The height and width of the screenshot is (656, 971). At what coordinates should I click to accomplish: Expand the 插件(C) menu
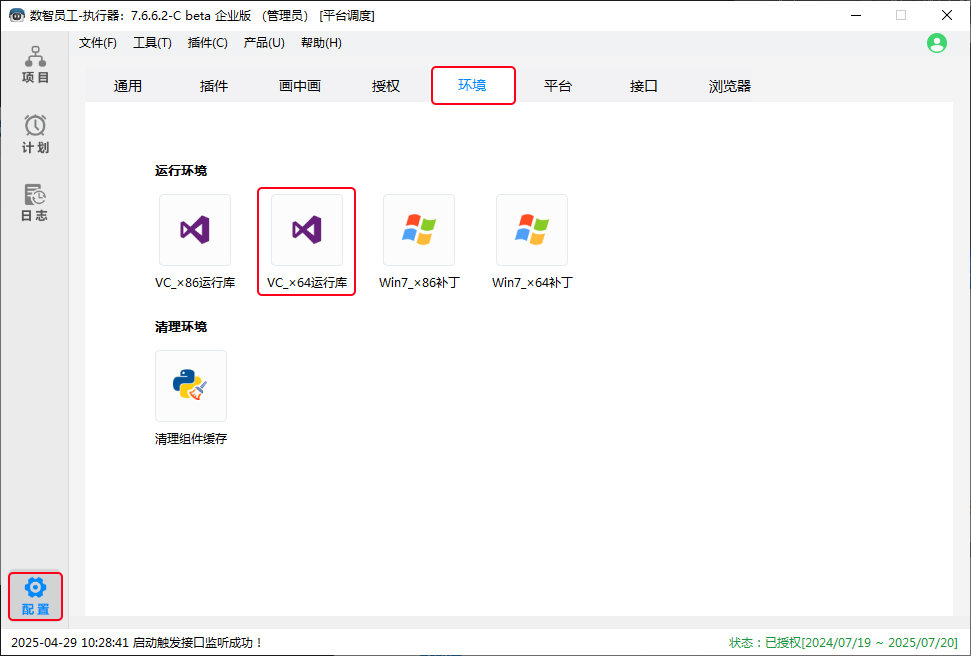point(207,43)
